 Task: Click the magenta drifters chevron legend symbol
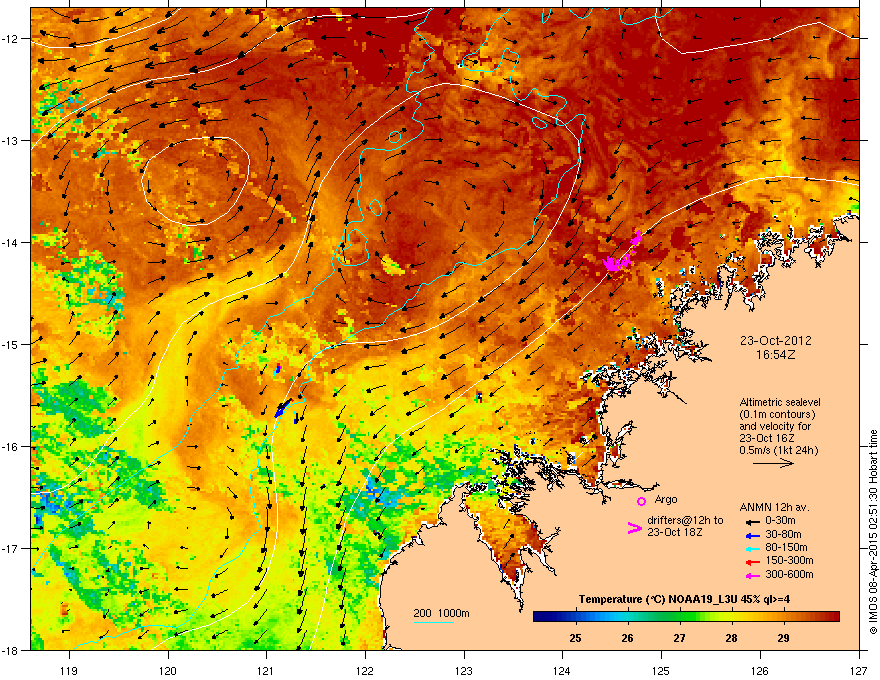[634, 528]
